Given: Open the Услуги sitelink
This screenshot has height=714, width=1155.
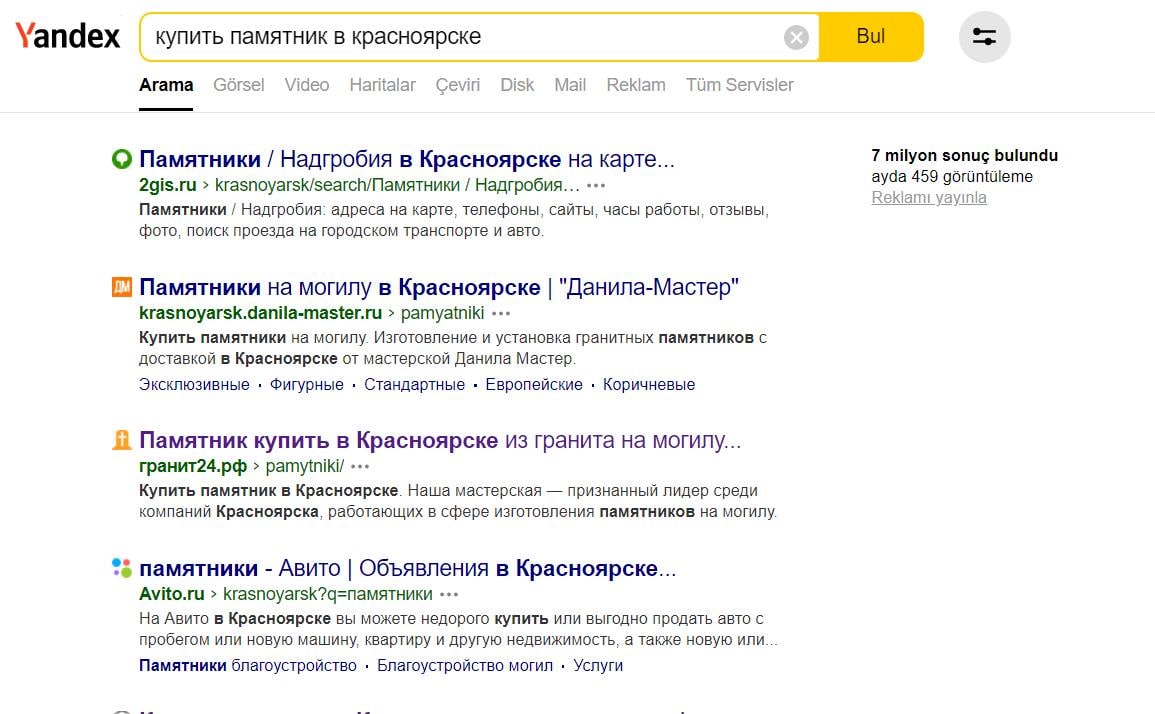Looking at the screenshot, I should pyautogui.click(x=598, y=666).
